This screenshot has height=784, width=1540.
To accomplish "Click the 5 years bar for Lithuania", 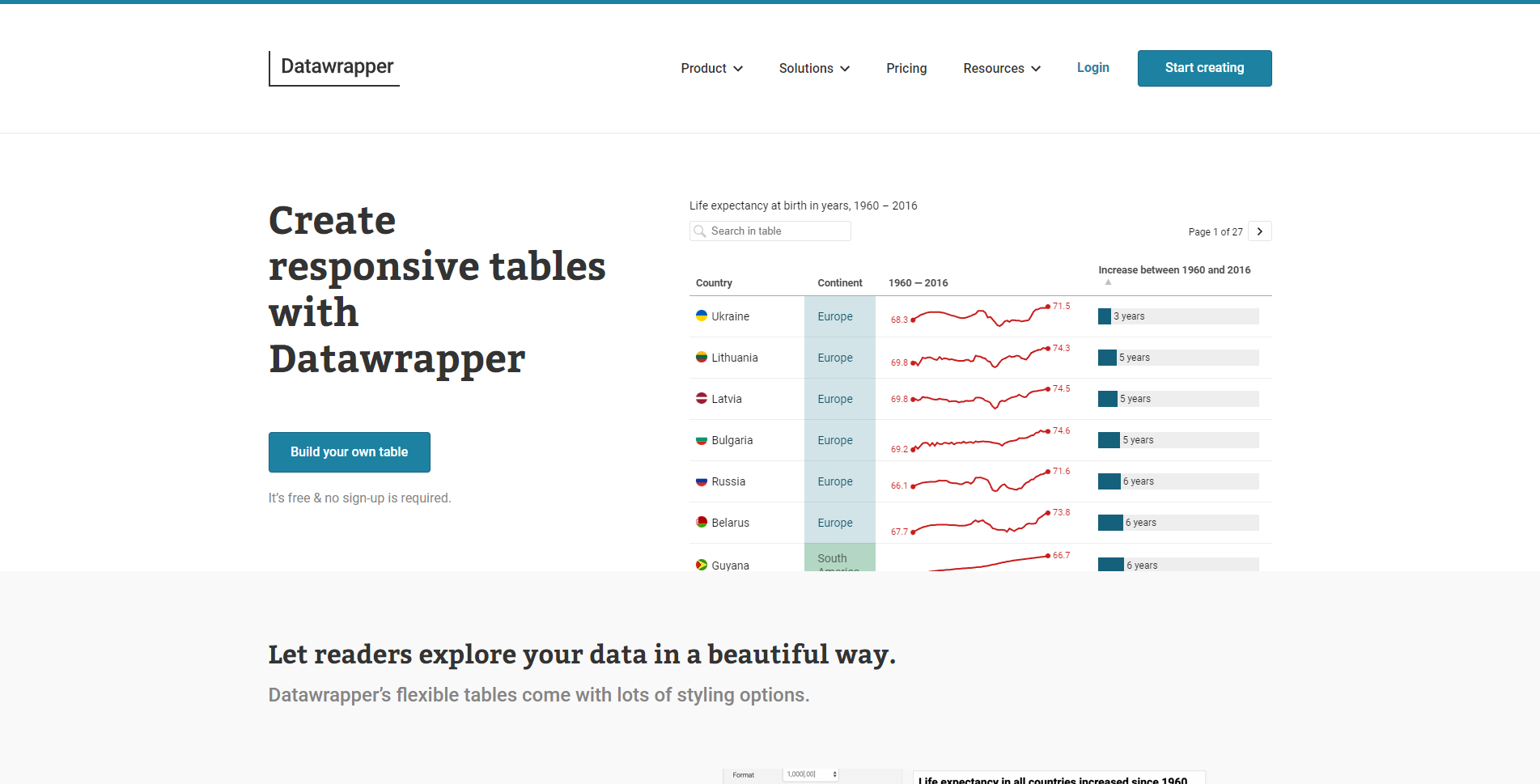I will click(x=1178, y=358).
